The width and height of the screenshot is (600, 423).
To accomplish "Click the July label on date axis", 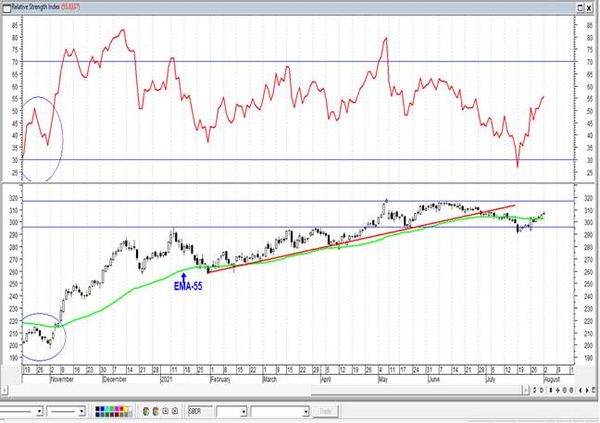I will coord(490,379).
